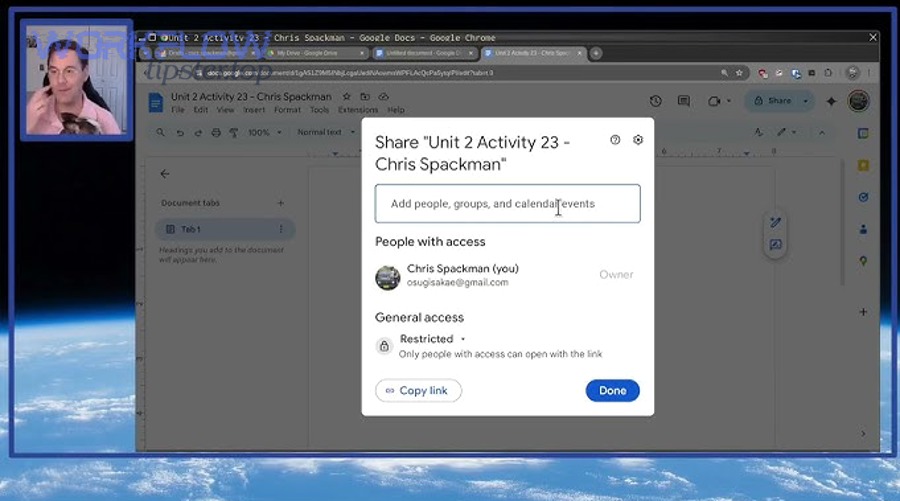900x501 pixels.
Task: Bookmark this page with star icon
Action: pos(739,73)
